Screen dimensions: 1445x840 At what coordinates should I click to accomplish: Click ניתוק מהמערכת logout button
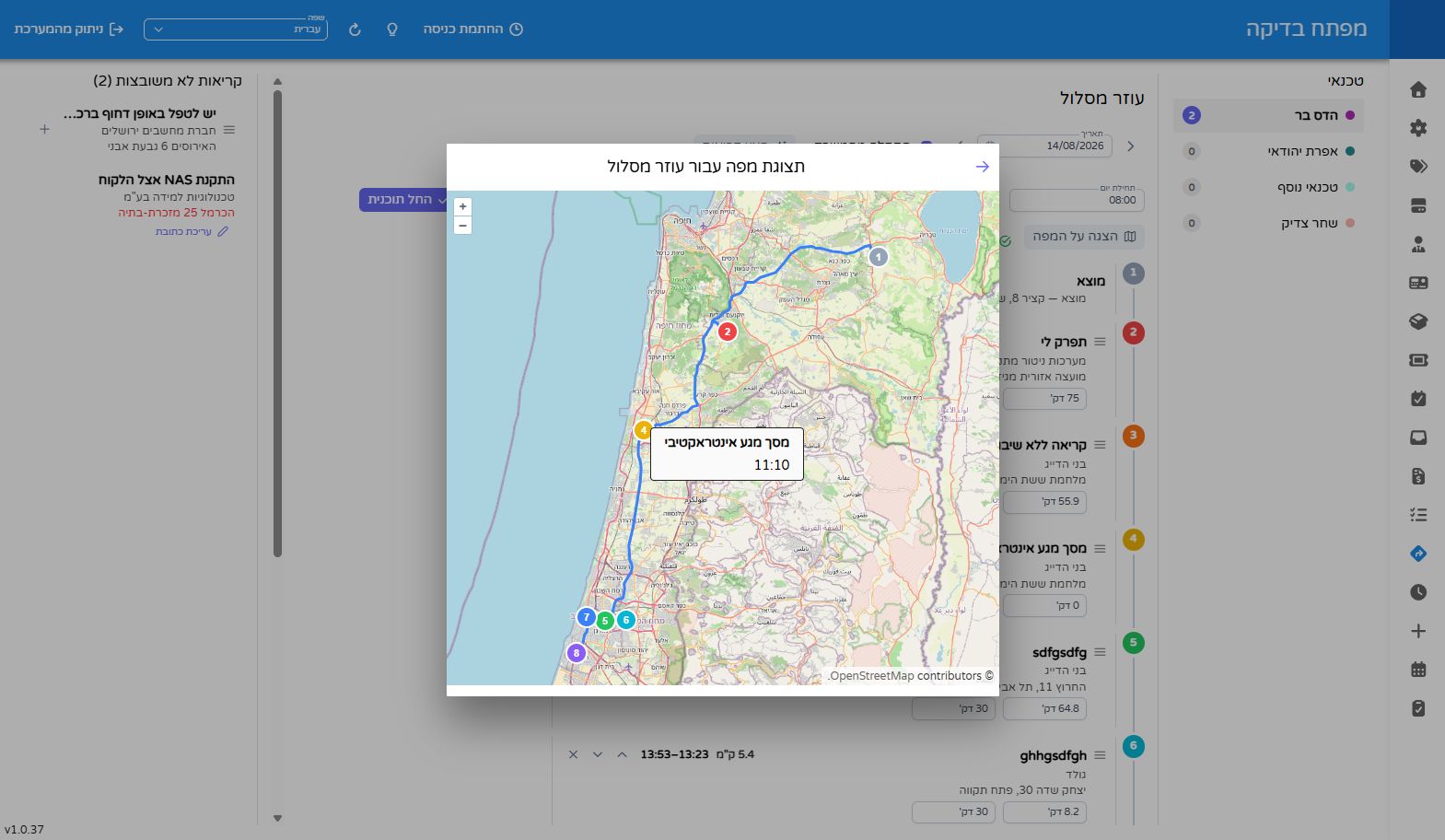pos(69,29)
